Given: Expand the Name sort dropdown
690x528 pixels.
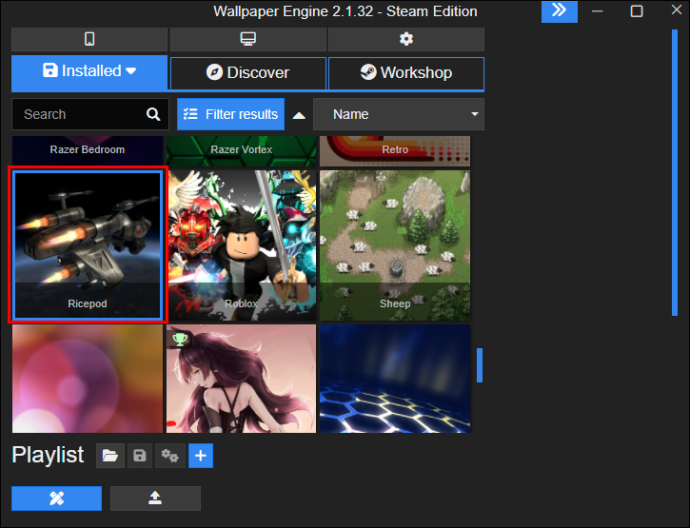Looking at the screenshot, I should (x=398, y=114).
